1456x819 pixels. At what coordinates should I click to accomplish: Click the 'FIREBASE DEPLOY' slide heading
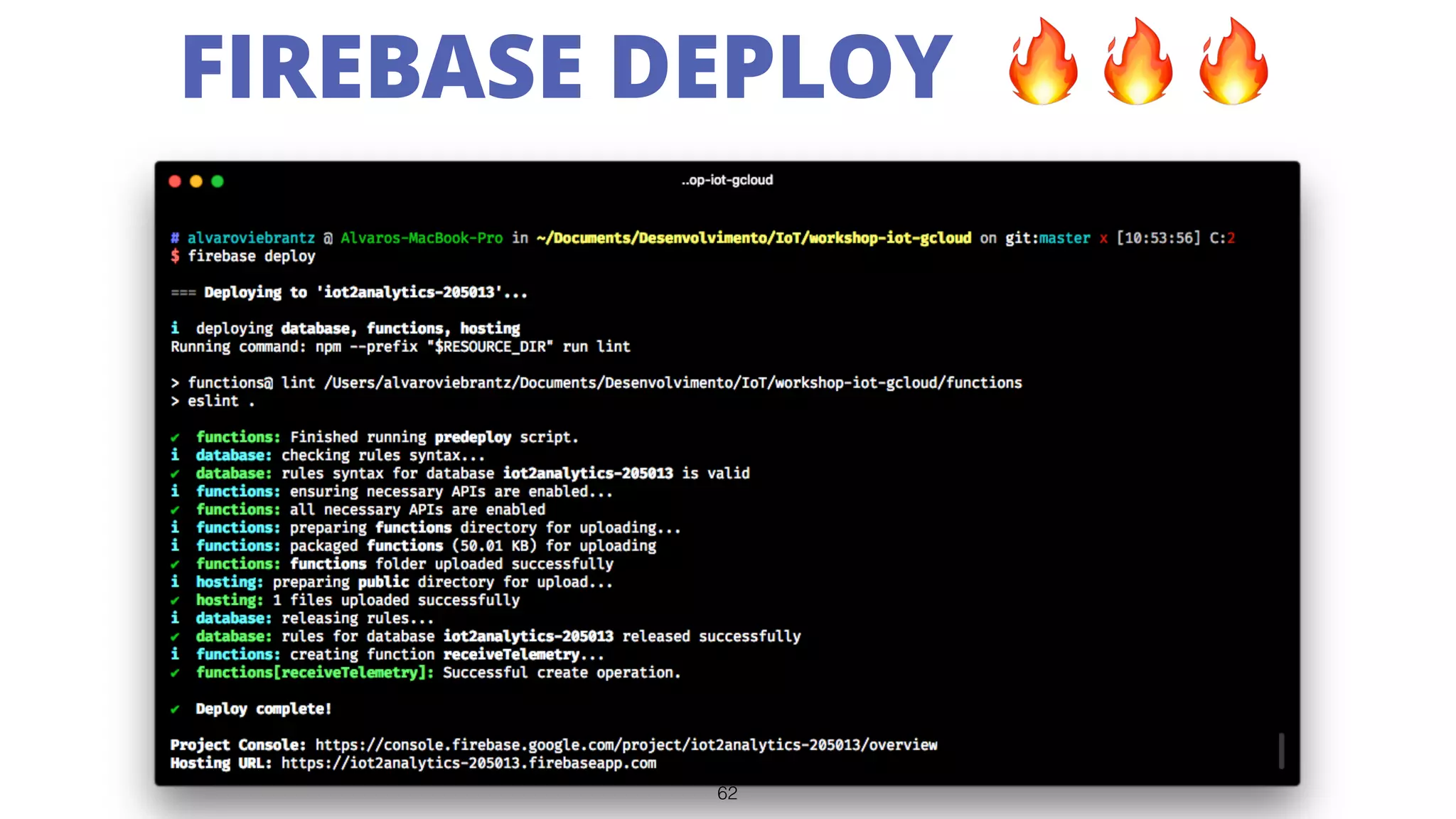pyautogui.click(x=567, y=66)
